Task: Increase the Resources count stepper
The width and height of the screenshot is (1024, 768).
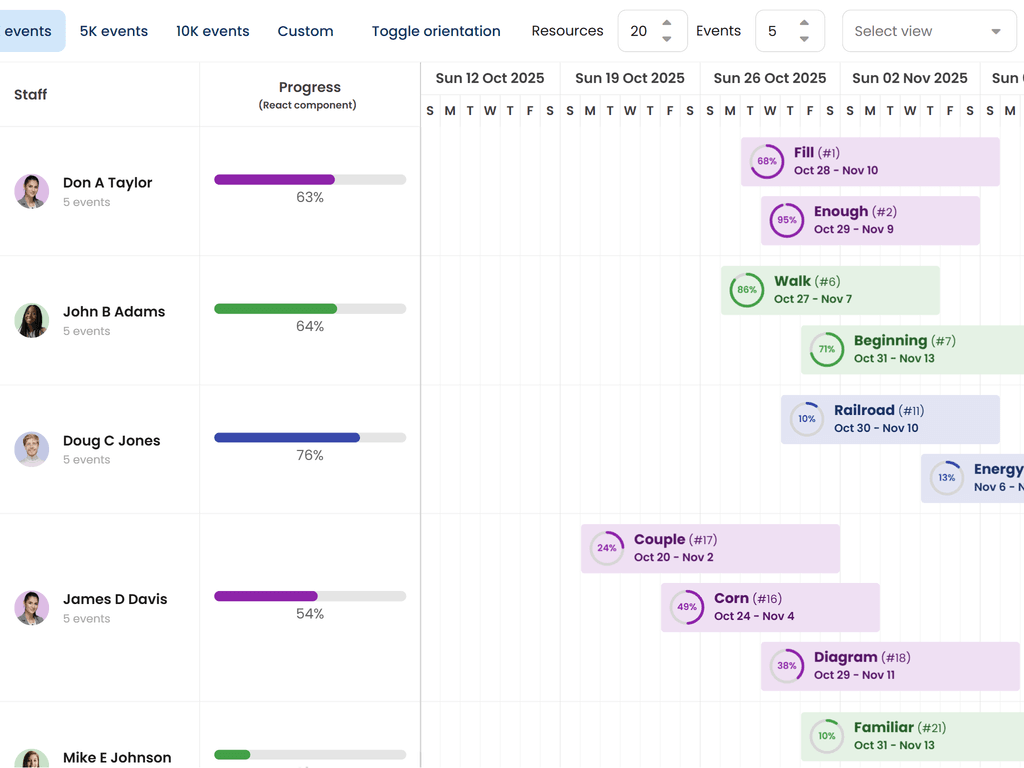Action: click(x=667, y=23)
